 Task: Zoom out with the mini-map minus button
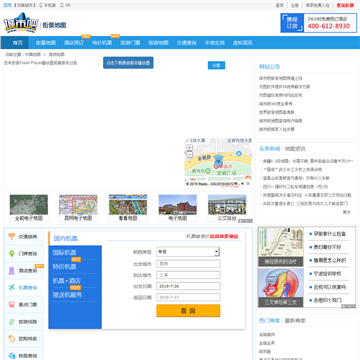189,154
